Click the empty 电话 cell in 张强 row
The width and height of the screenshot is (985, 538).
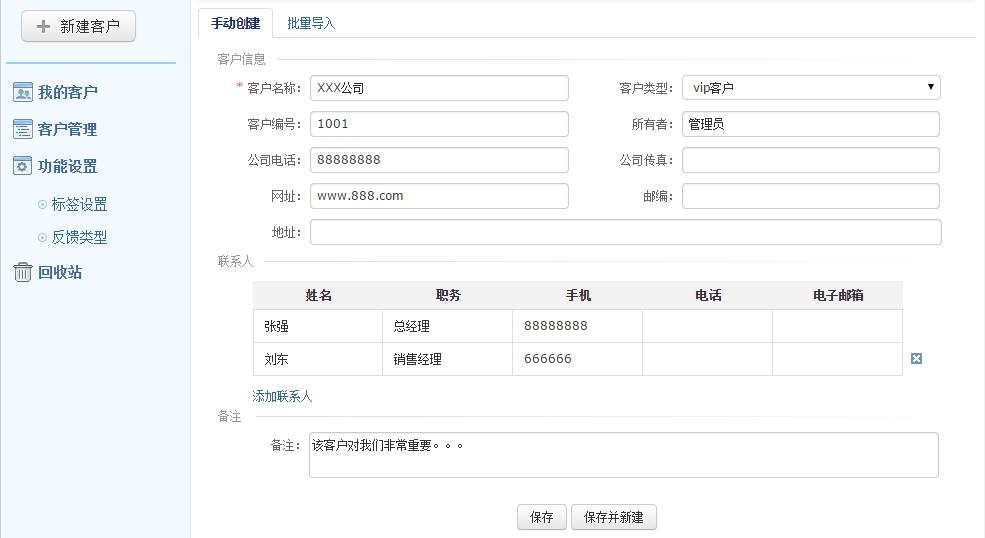(708, 326)
